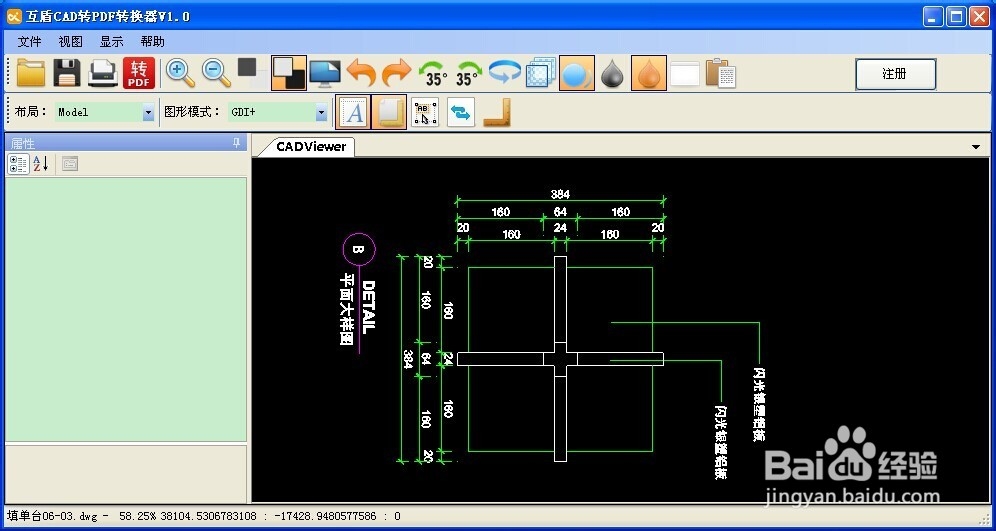996x531 pixels.
Task: Open the 帮助 menu
Action: pyautogui.click(x=152, y=42)
